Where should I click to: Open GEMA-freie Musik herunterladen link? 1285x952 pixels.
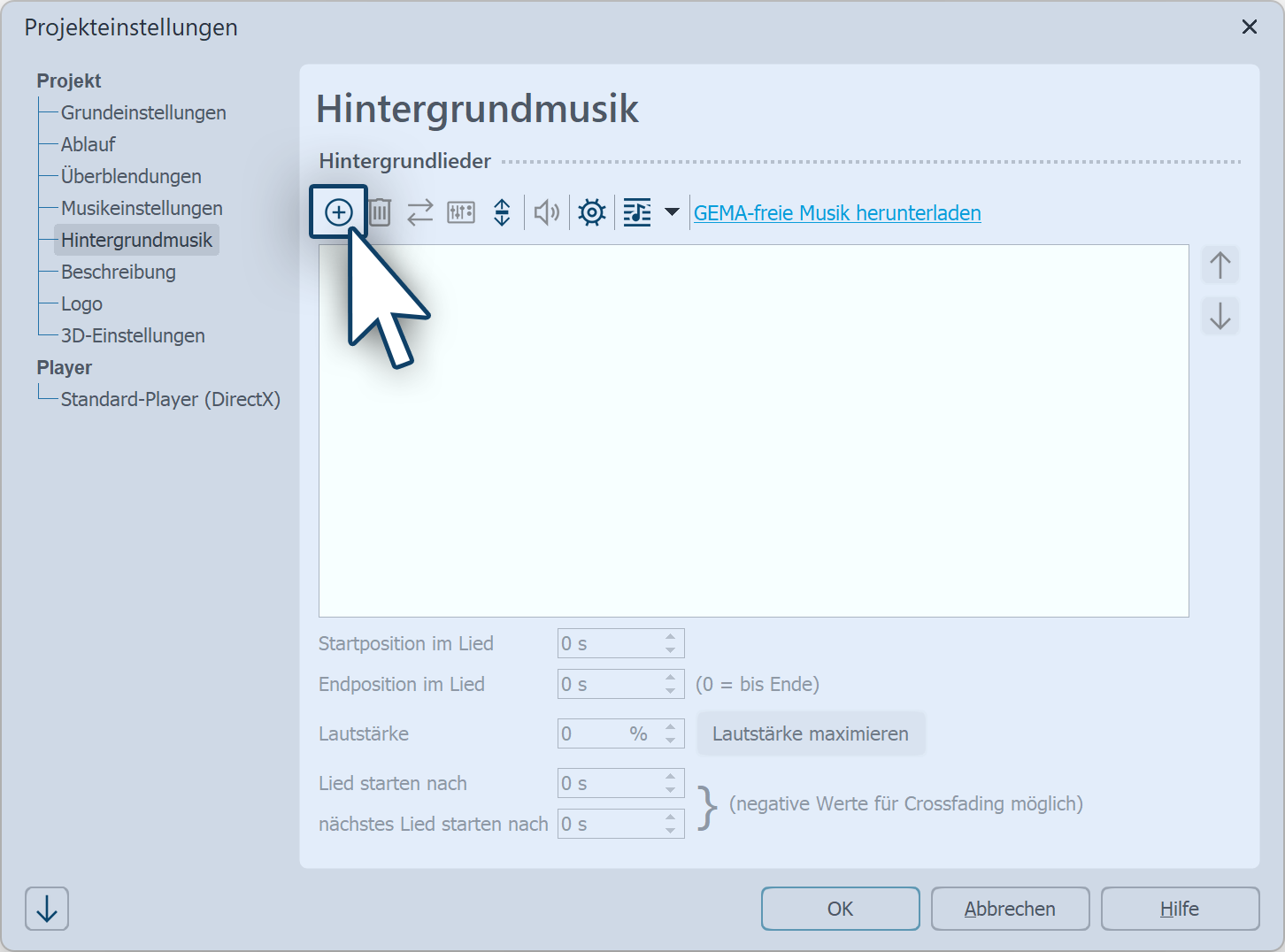pyautogui.click(x=836, y=212)
